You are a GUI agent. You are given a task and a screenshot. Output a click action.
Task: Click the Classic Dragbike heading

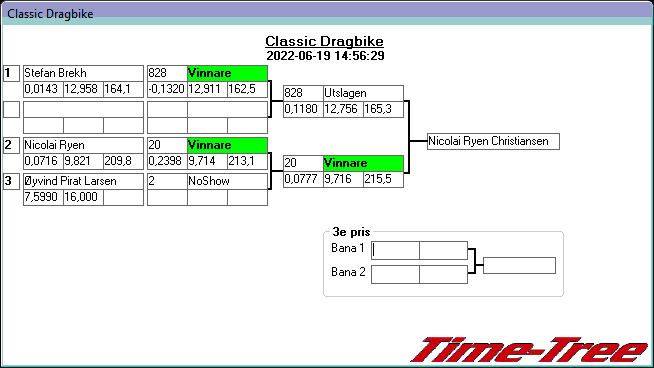pos(324,41)
